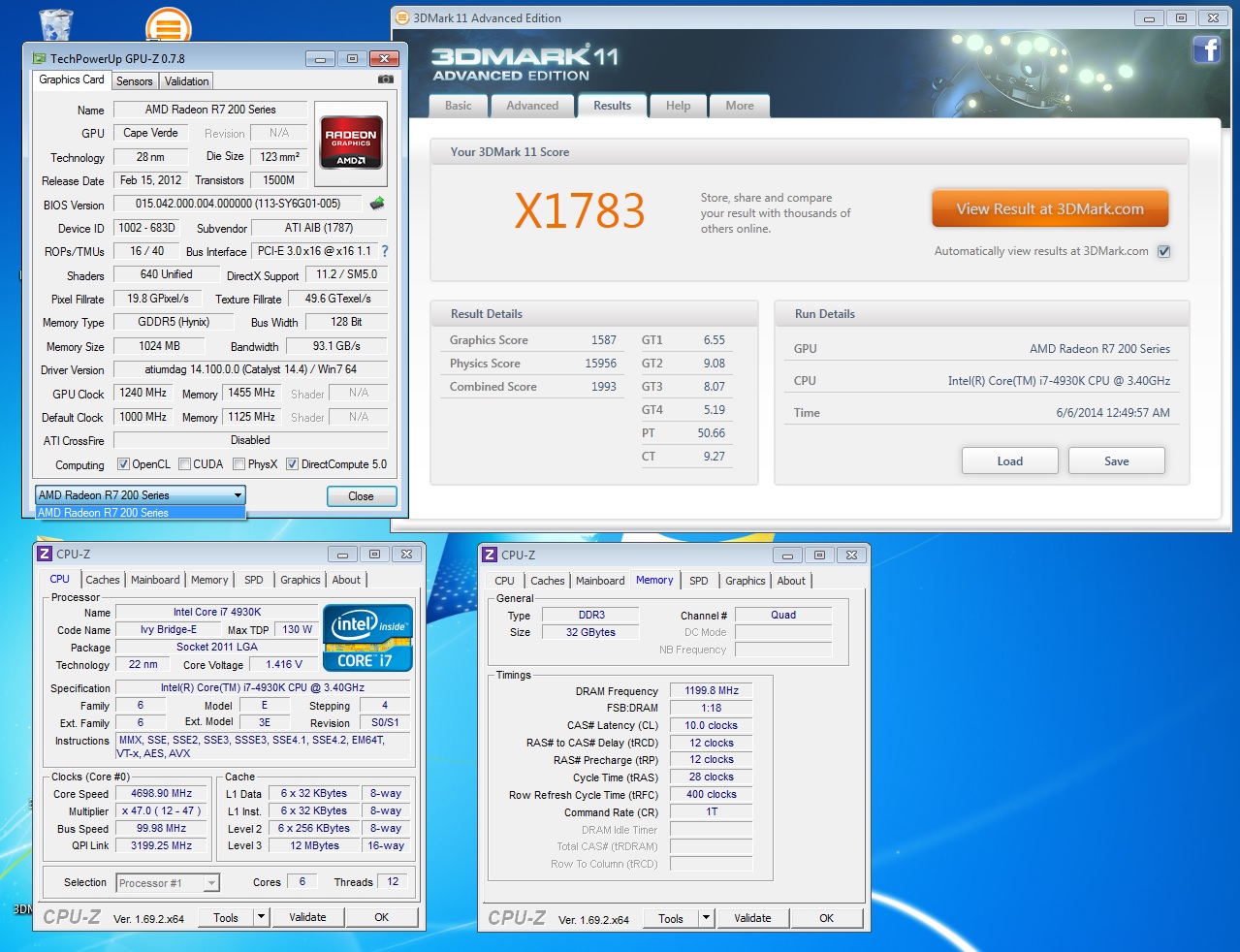Click the Driver Version field in GPU-Z
This screenshot has width=1240, height=952.
point(250,369)
